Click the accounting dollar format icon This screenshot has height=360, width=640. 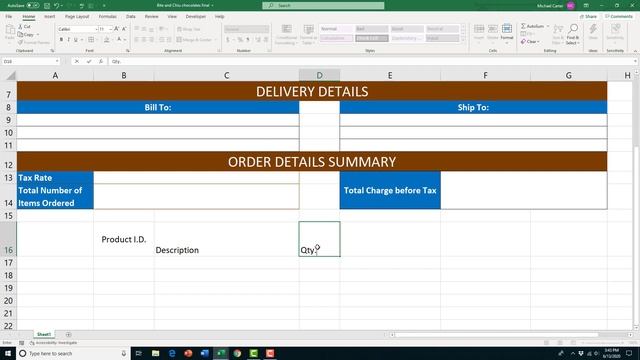(228, 40)
